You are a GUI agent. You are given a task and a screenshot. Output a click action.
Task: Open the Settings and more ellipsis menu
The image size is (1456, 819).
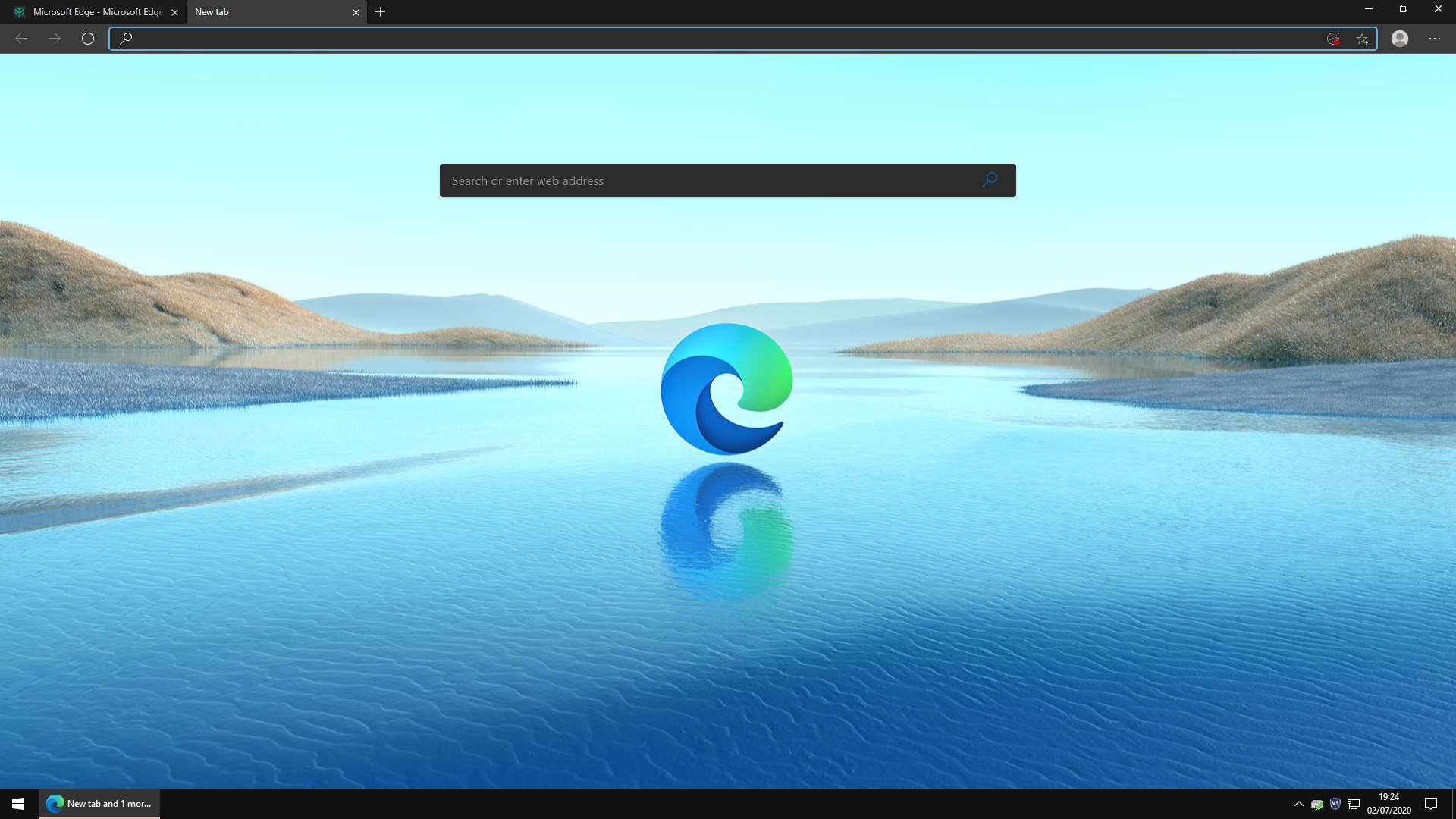pyautogui.click(x=1434, y=39)
